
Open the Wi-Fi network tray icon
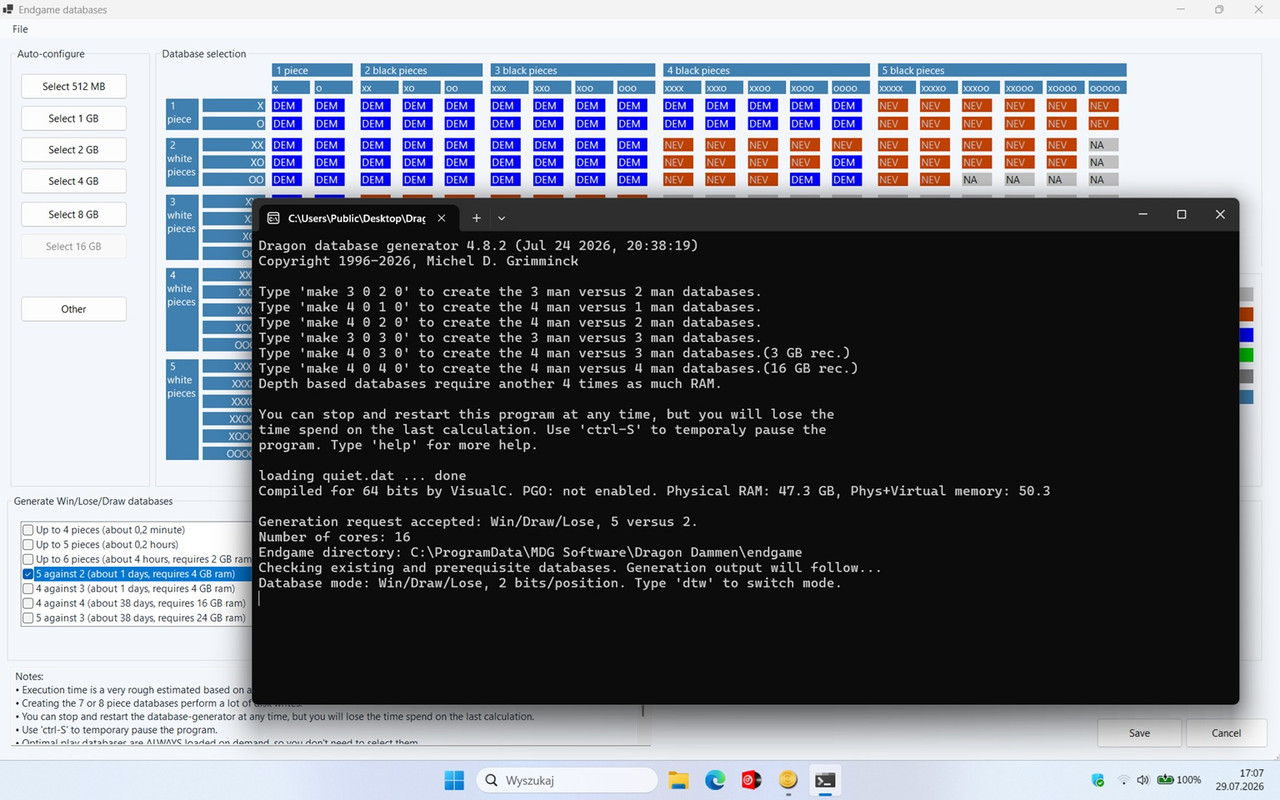click(x=1123, y=780)
